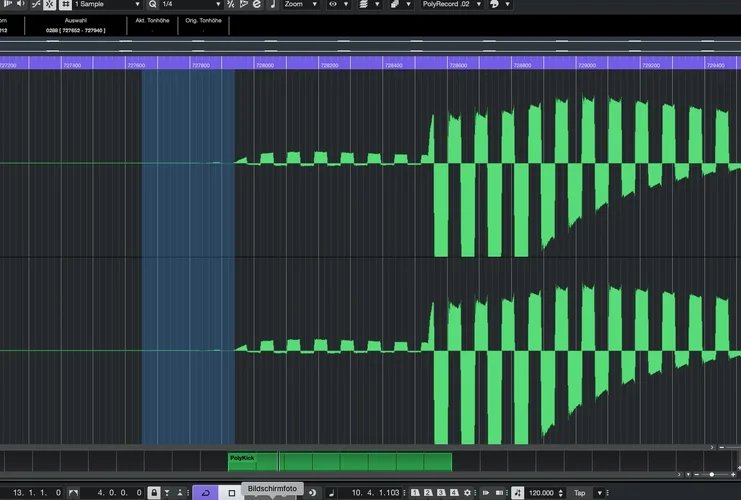Click the horizontal zoom slider at bottom right
This screenshot has width=741, height=500.
710,474
